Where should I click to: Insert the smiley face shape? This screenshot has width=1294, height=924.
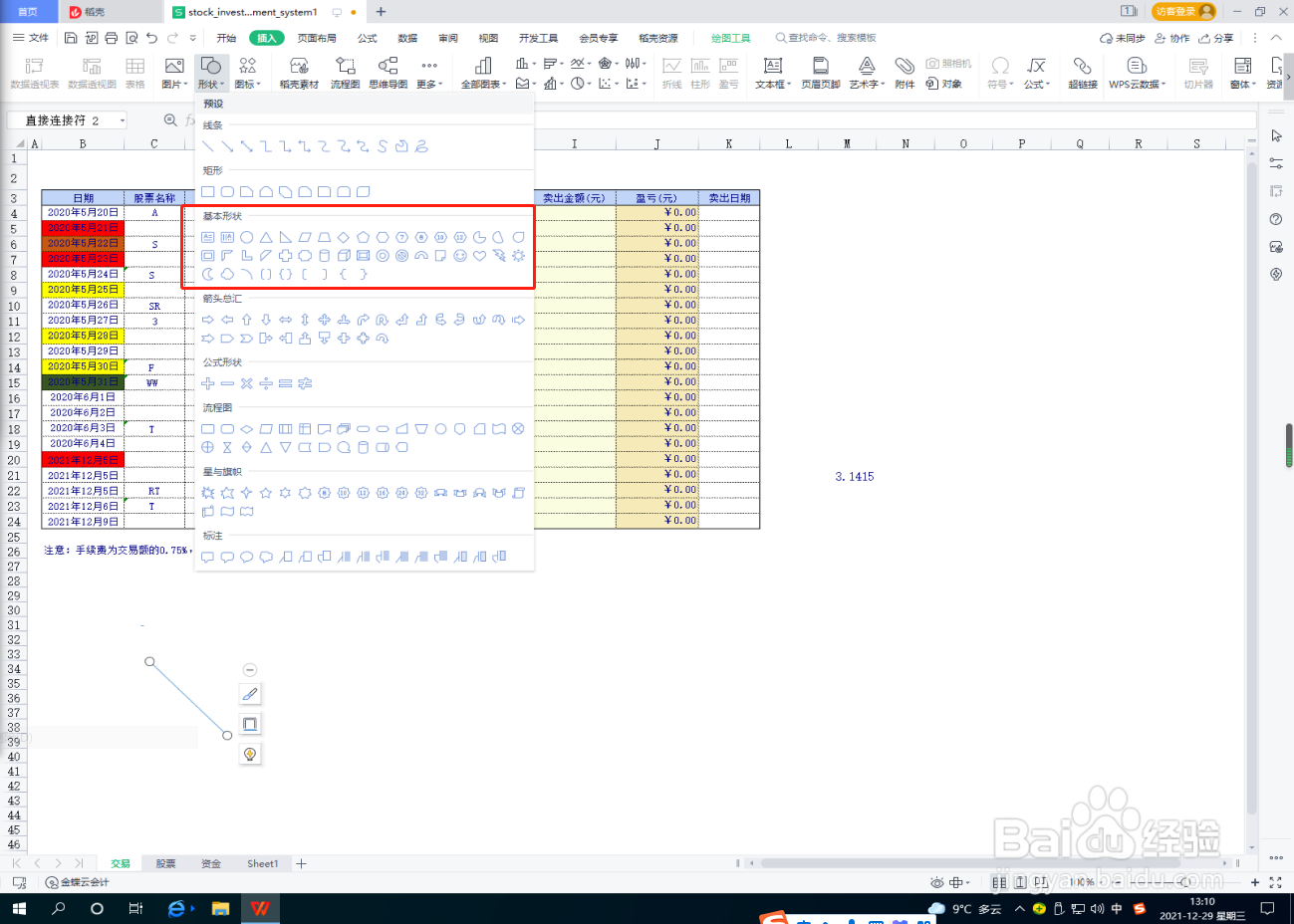[x=460, y=256]
